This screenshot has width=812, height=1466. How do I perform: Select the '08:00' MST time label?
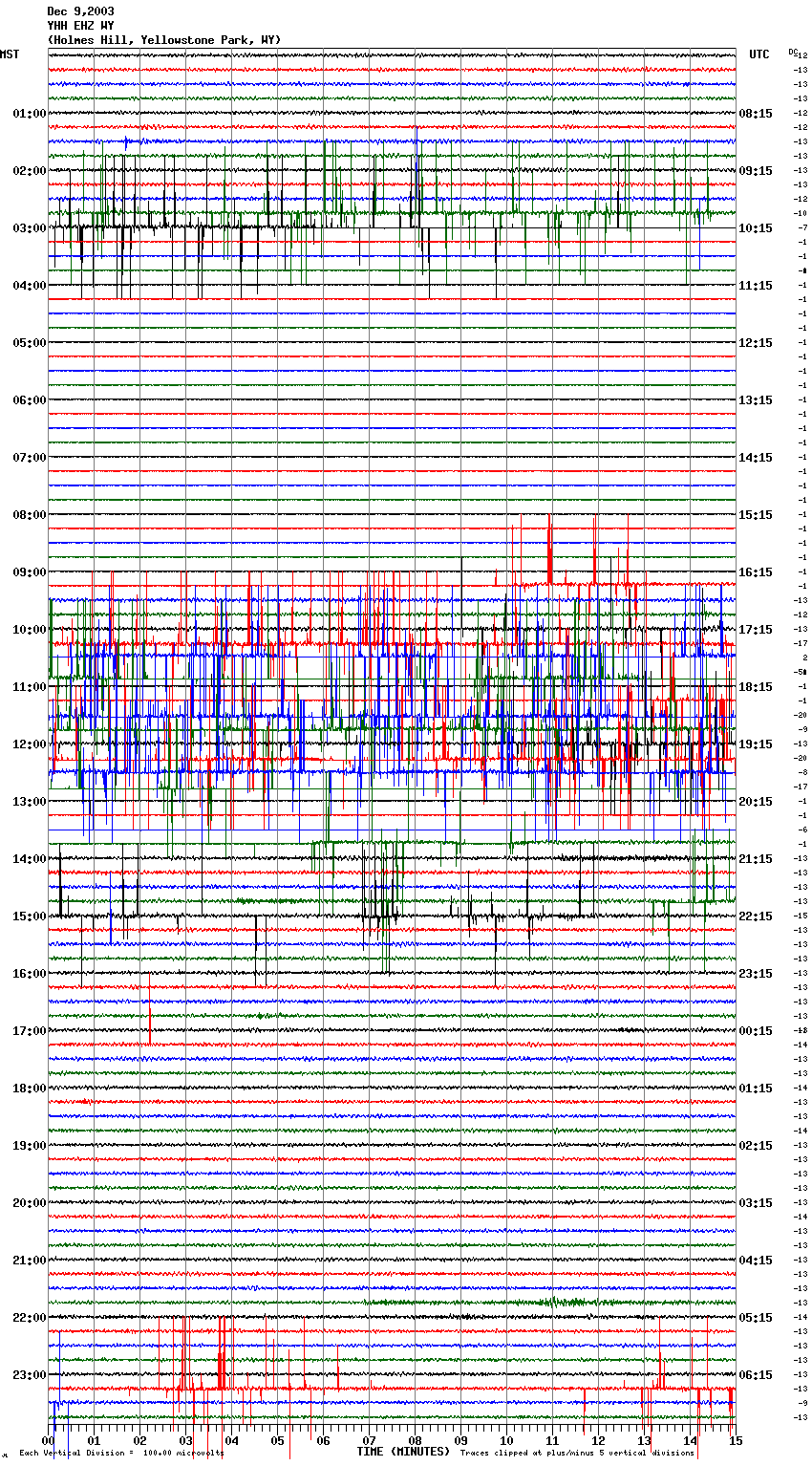[x=30, y=515]
